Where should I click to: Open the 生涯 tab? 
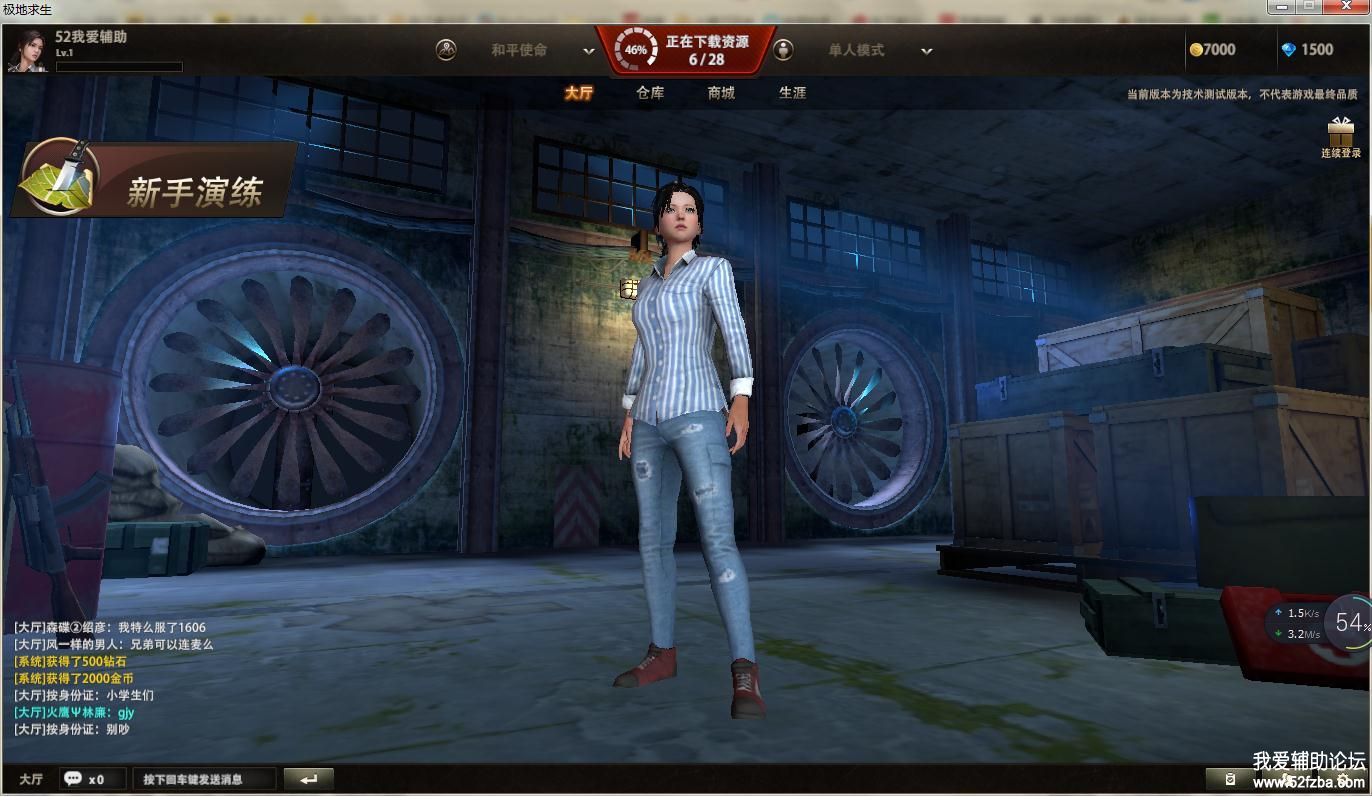pyautogui.click(x=792, y=92)
